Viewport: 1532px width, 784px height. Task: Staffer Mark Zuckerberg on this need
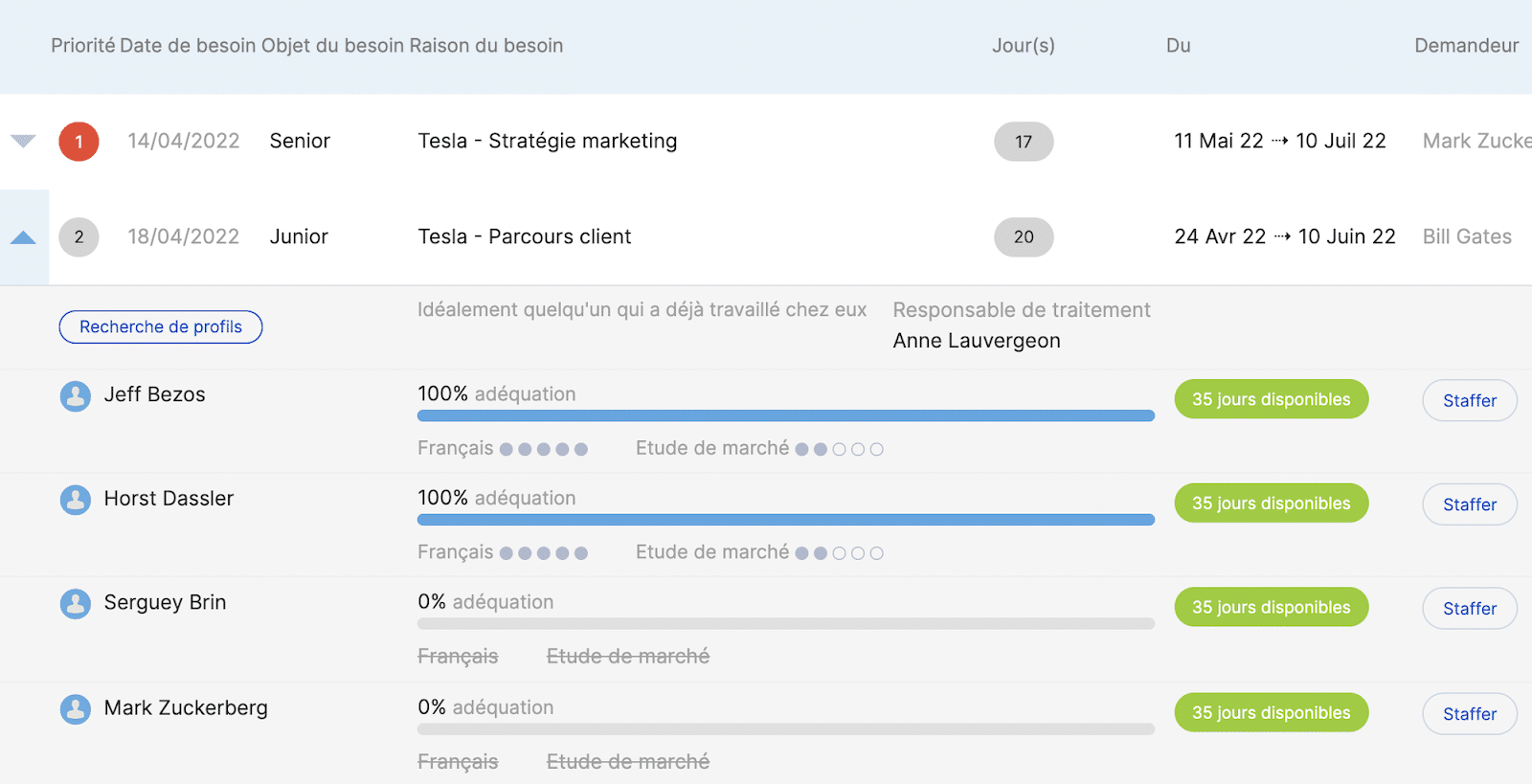1470,713
